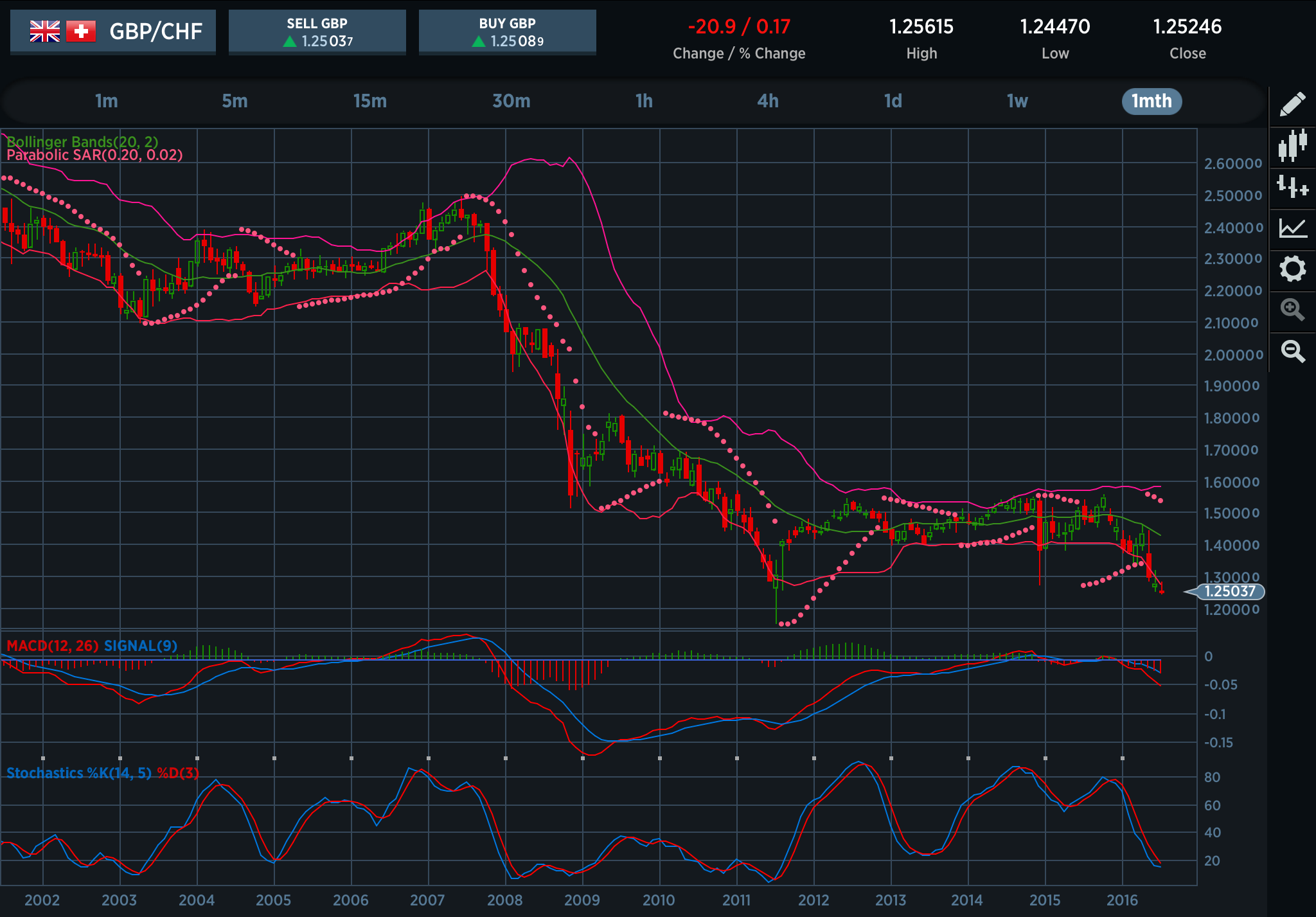Click the High value 1.25615
Screen dimensions: 1316x917
[x=921, y=27]
